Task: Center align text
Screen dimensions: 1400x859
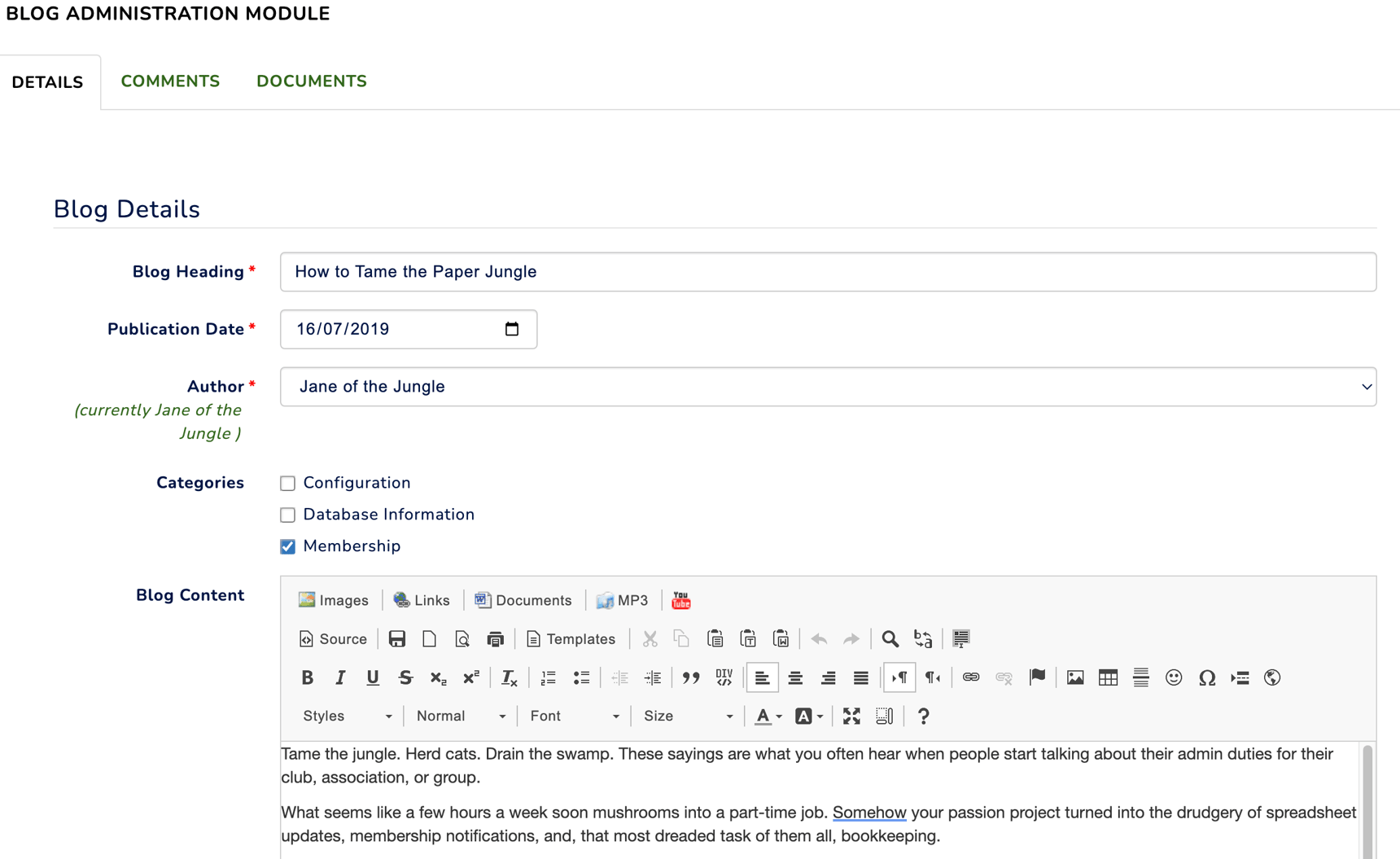Action: 795,677
